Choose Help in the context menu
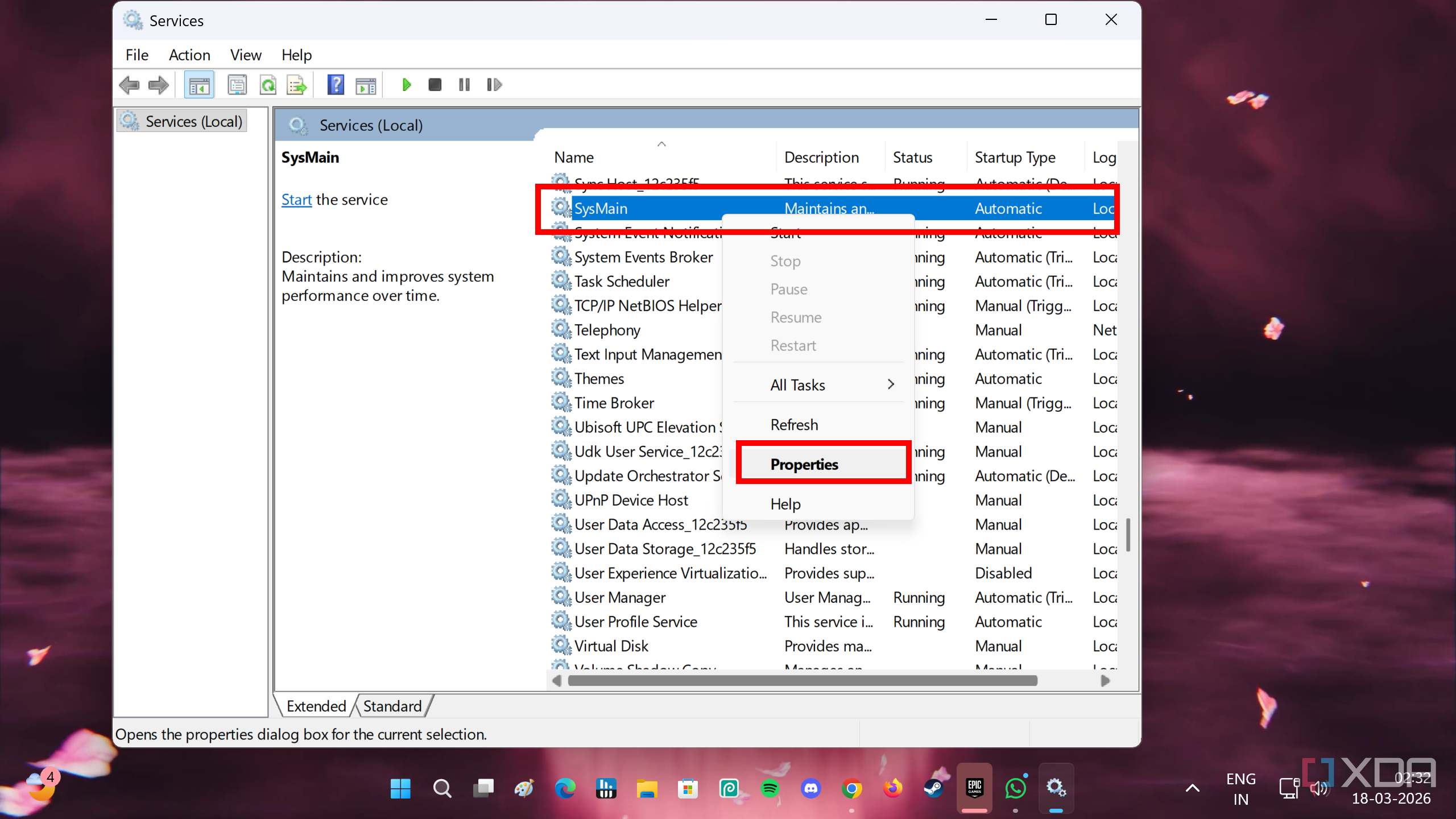This screenshot has width=1456, height=819. pos(818,504)
